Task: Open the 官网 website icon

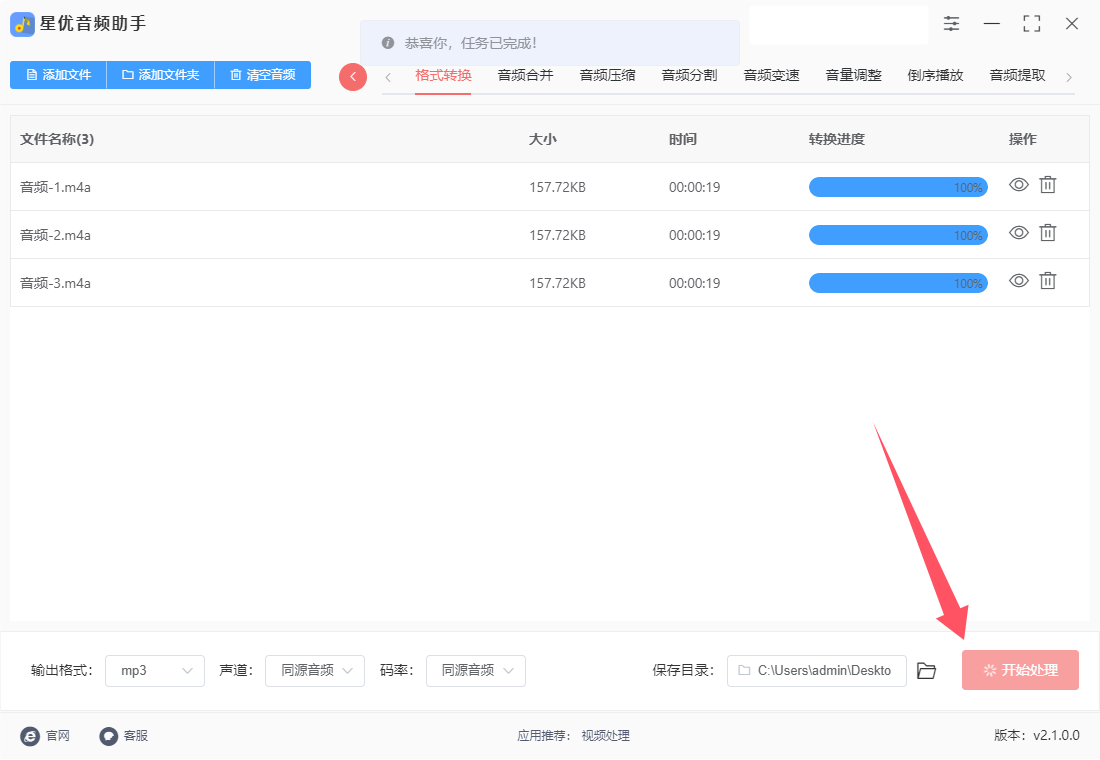Action: click(30, 735)
